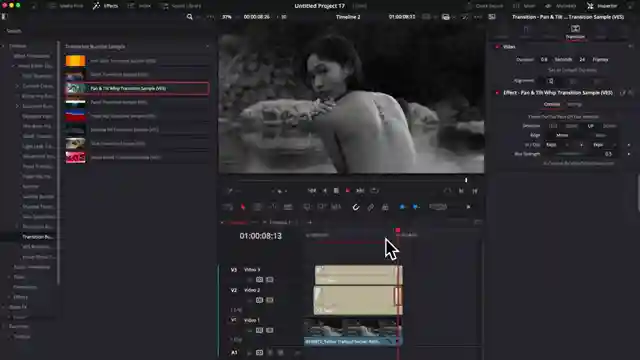The width and height of the screenshot is (640, 360).
Task: Open Timeline View Options icon
Action: (227, 207)
